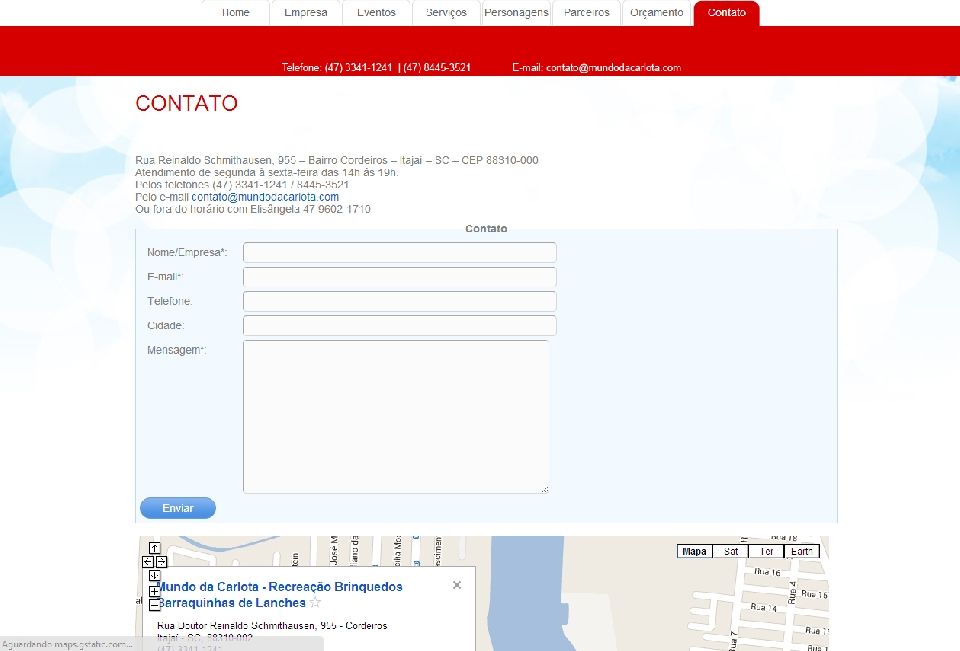This screenshot has height=651, width=960.
Task: Click the contato@mundodacarlota.com email link
Action: tap(265, 197)
